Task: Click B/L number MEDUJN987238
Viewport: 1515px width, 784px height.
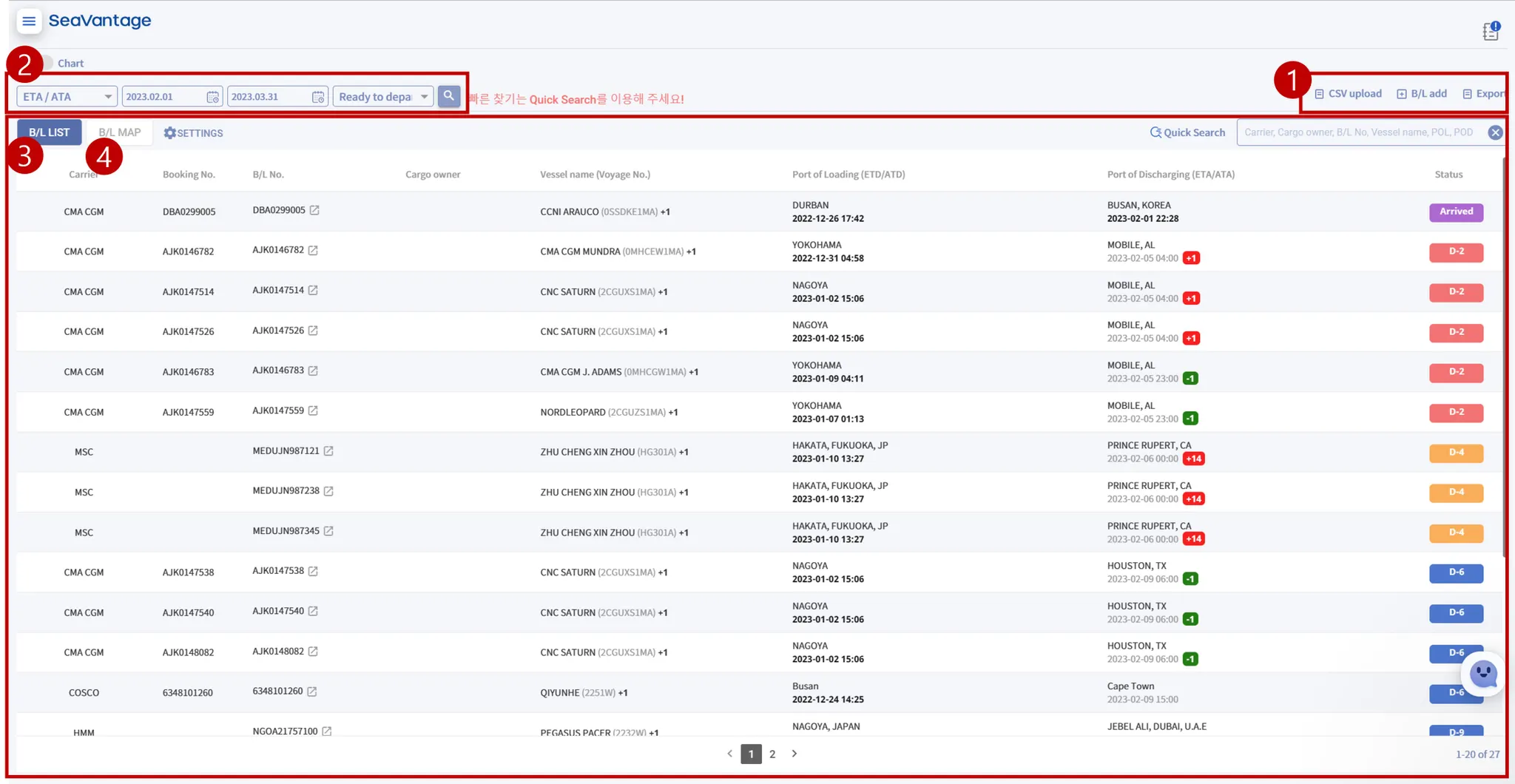Action: click(x=286, y=491)
